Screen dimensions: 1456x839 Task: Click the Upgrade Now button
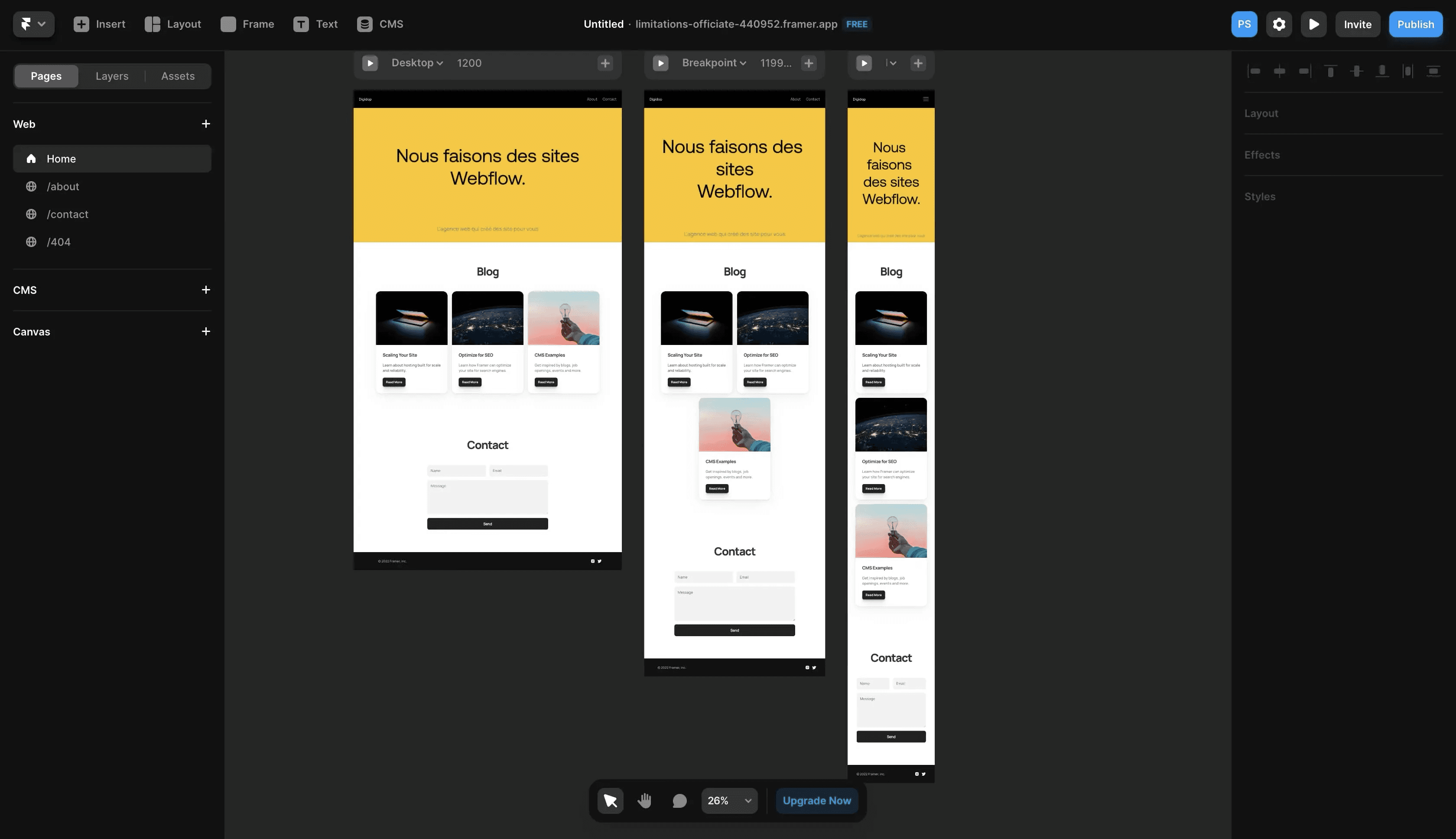[816, 800]
